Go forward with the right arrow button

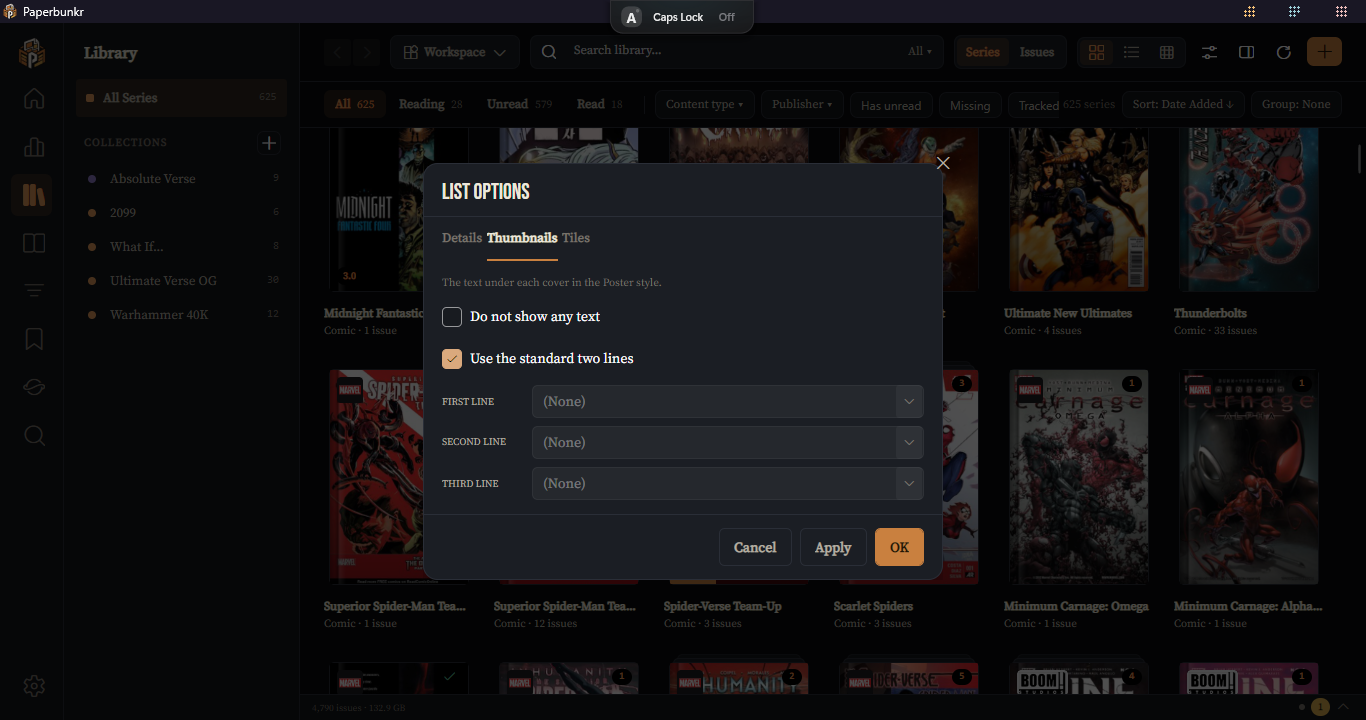(367, 52)
